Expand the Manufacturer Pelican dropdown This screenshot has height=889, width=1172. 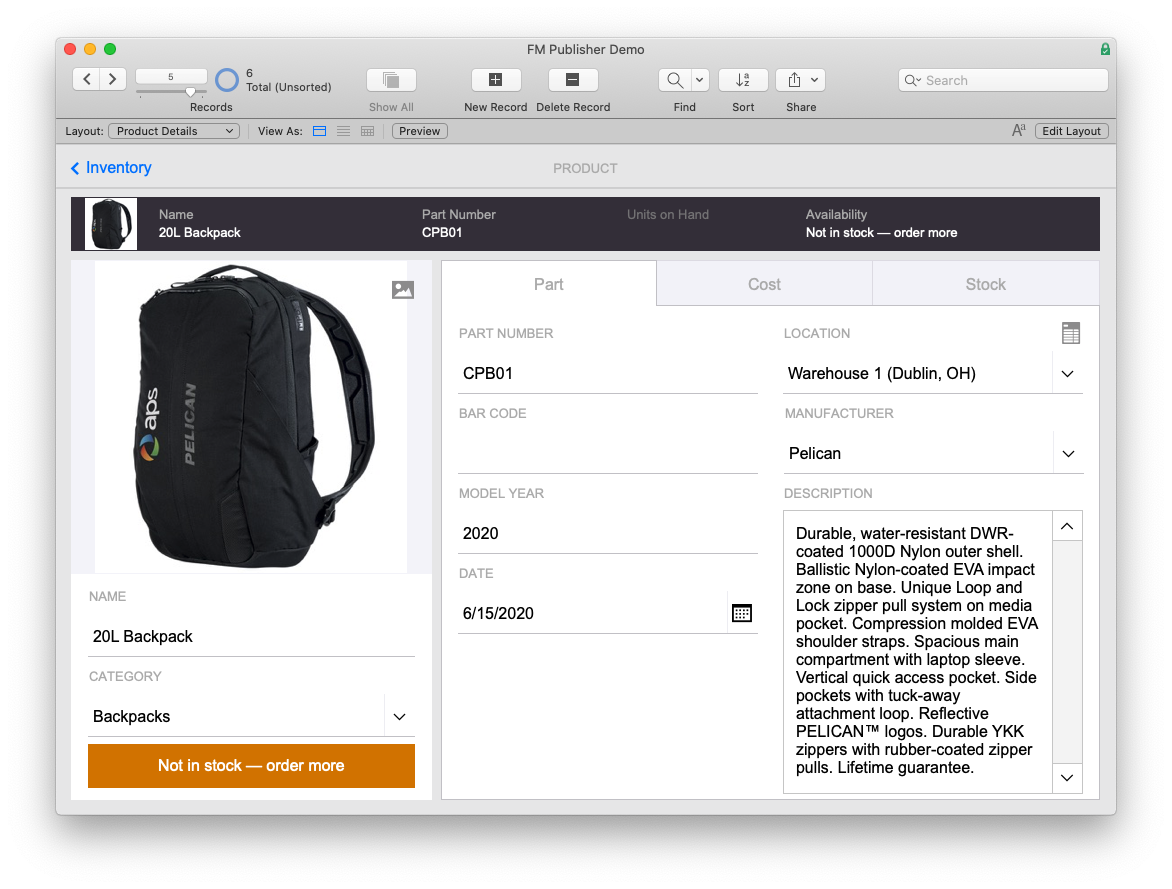(1068, 454)
